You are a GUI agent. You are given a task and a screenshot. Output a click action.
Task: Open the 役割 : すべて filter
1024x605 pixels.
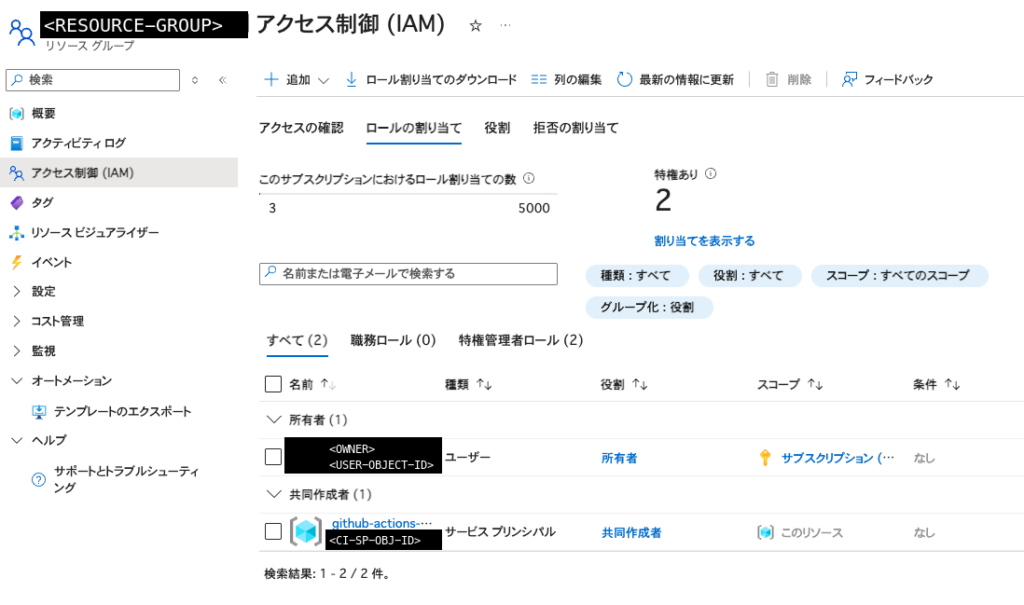749,276
